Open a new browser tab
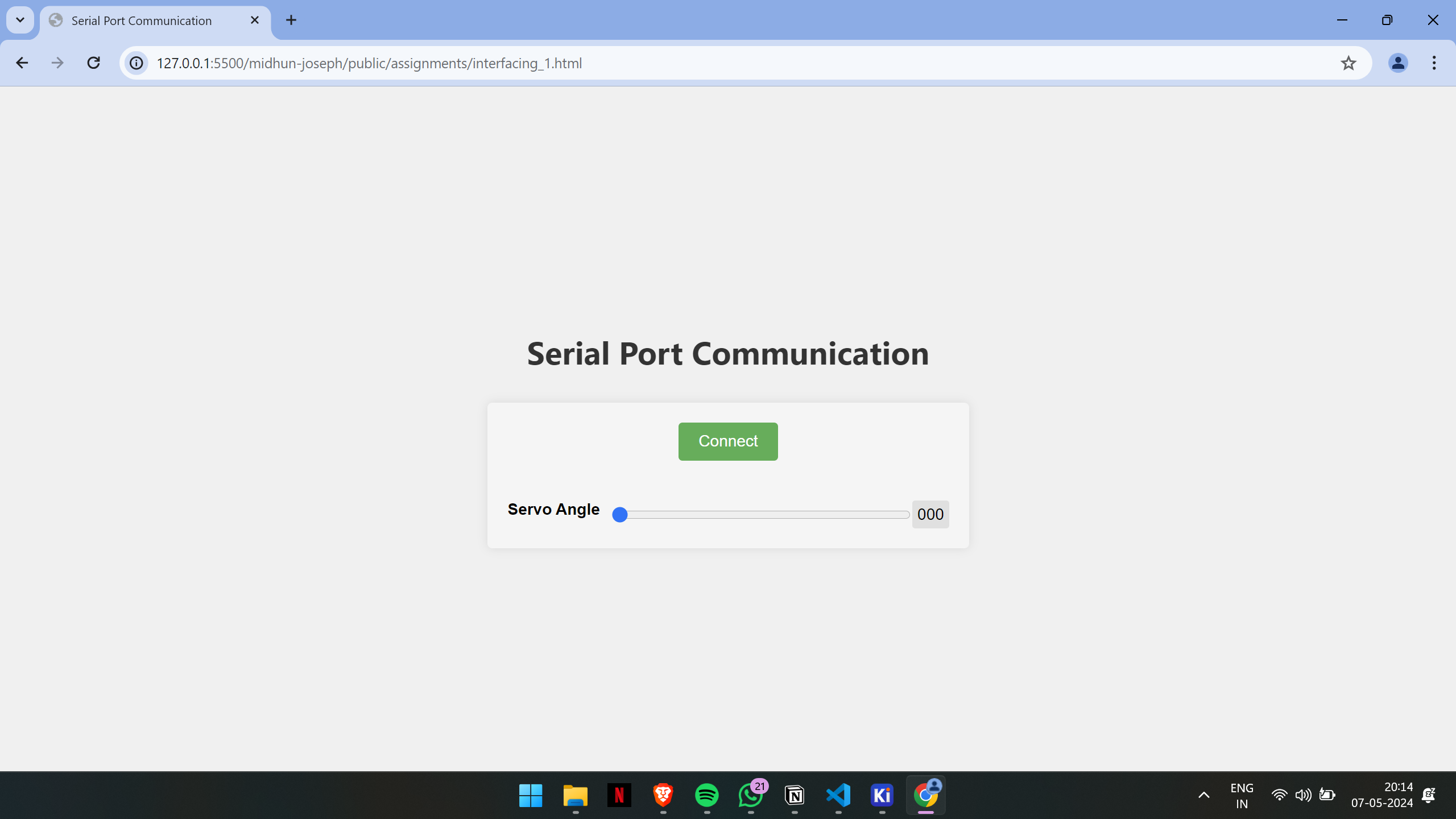Image resolution: width=1456 pixels, height=819 pixels. tap(291, 20)
